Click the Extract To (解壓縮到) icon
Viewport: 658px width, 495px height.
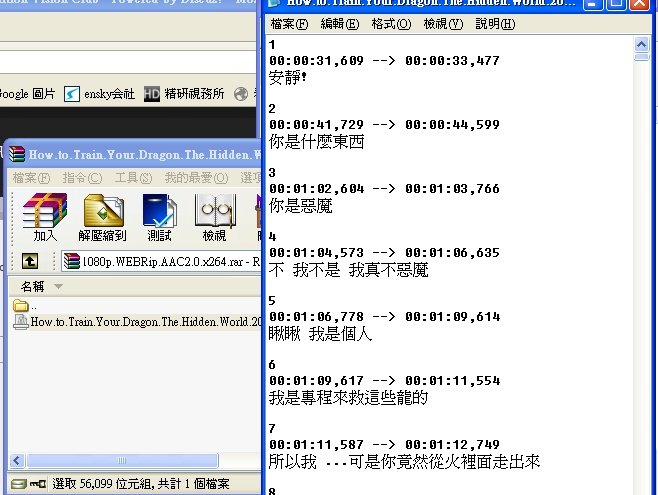(103, 216)
